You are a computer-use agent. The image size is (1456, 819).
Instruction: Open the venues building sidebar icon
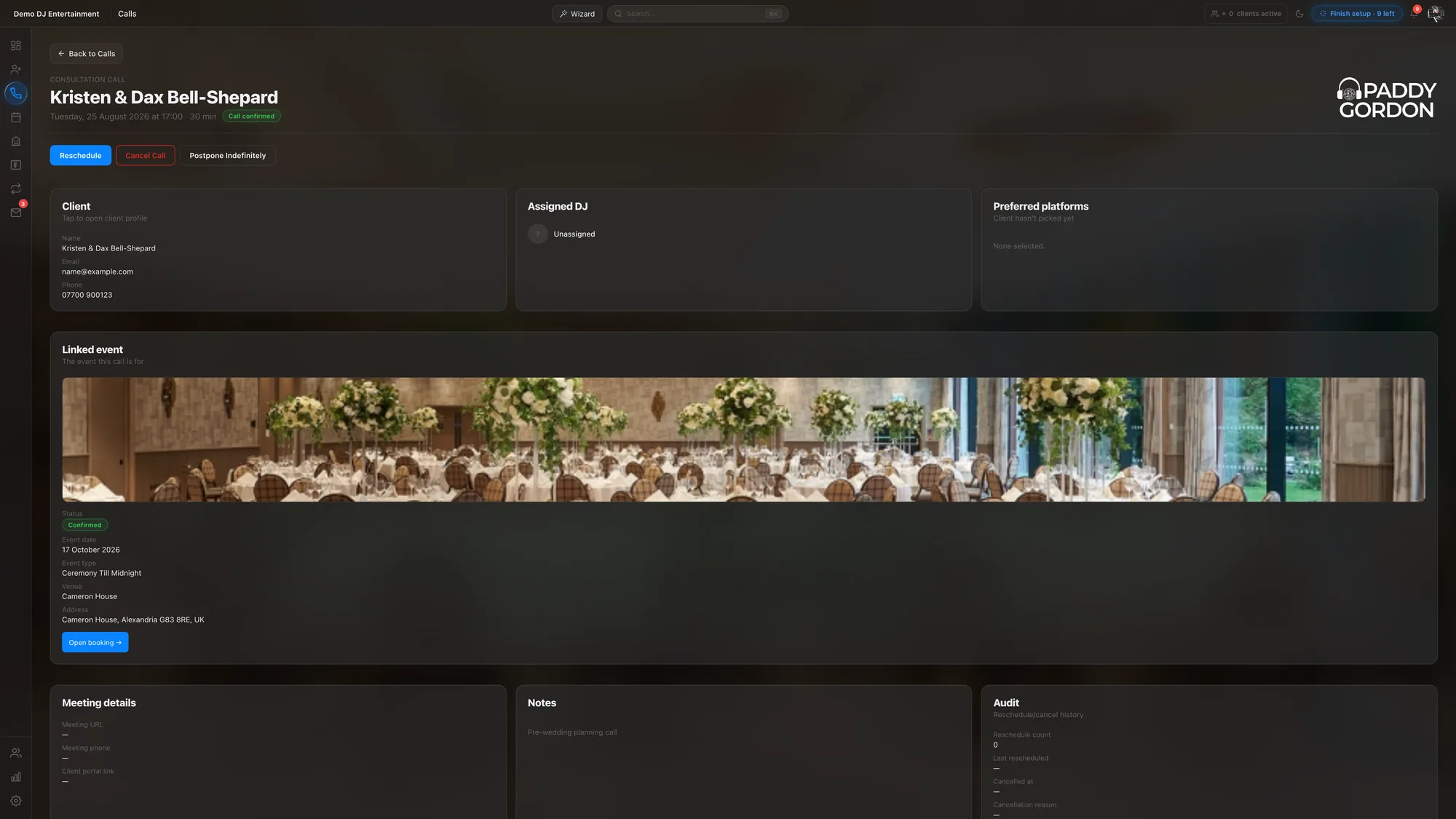16,141
